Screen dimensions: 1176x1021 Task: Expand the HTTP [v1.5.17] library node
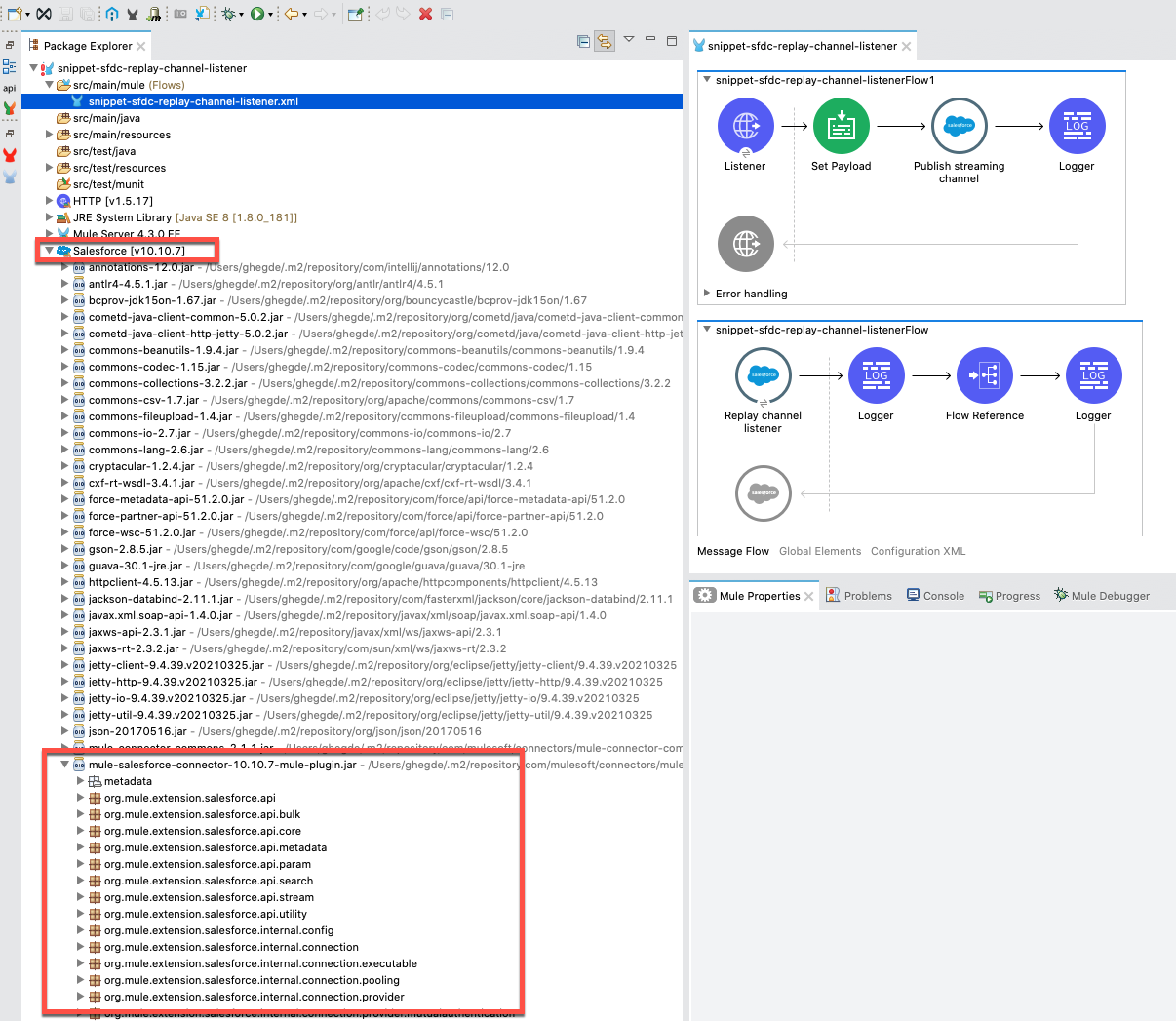click(50, 201)
